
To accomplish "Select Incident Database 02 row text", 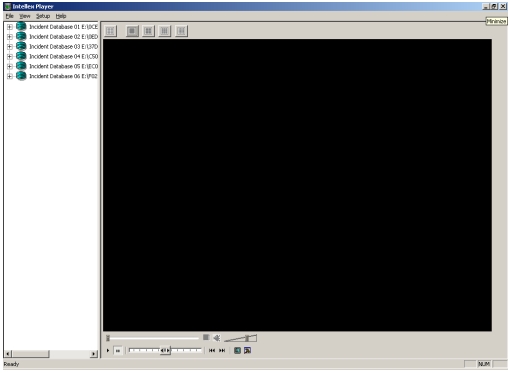I will click(63, 37).
